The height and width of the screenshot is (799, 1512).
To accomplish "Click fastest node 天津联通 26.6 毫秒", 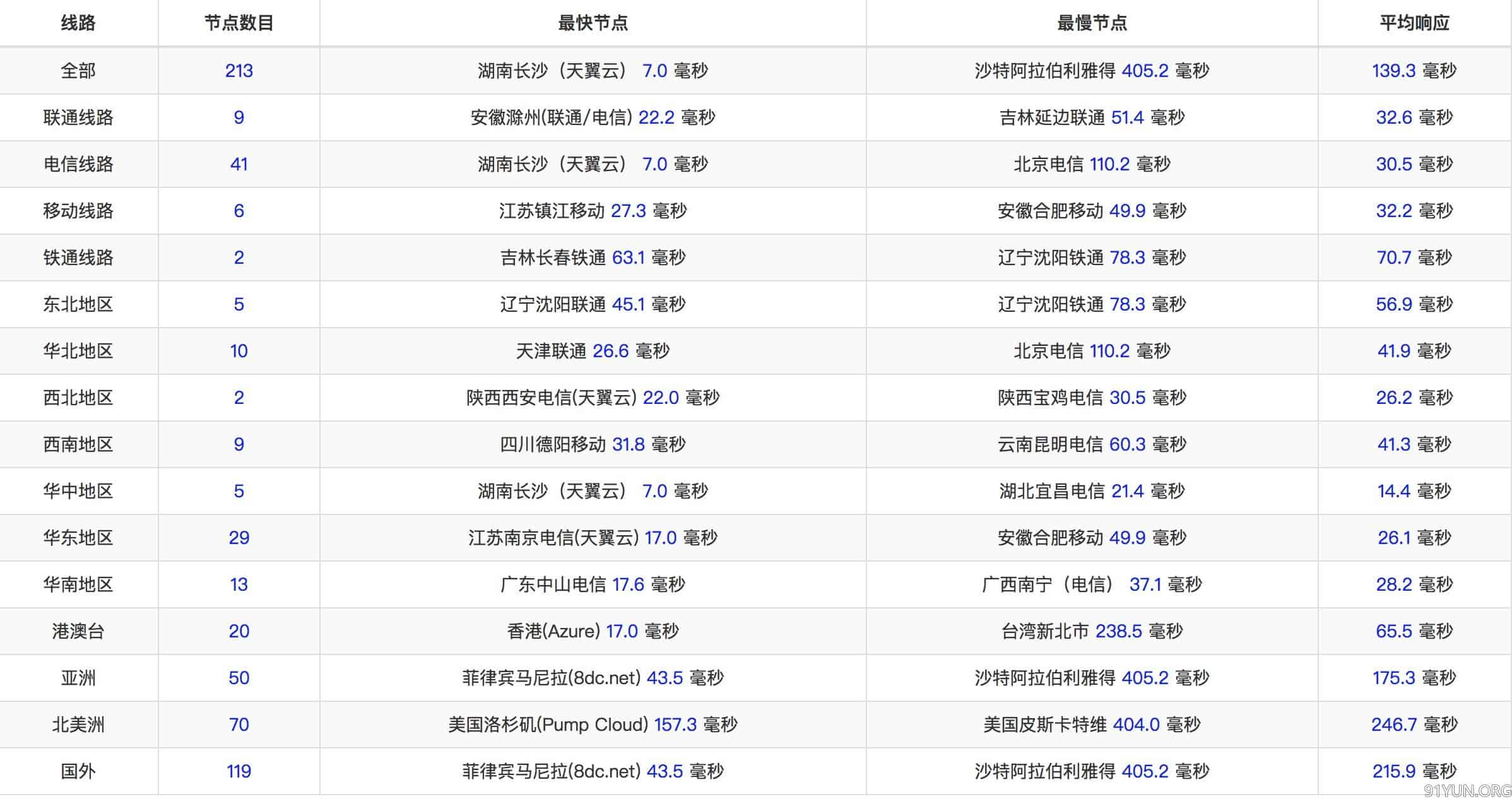I will click(x=593, y=350).
